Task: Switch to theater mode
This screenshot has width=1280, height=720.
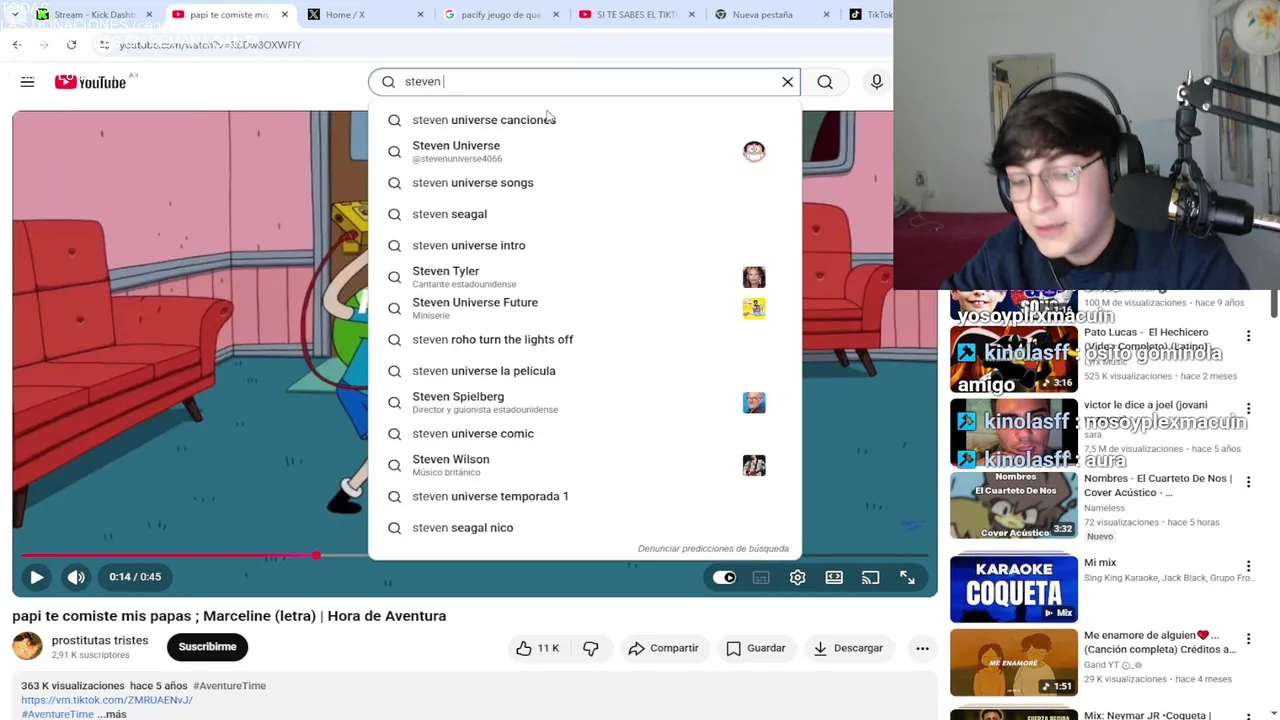Action: (x=834, y=577)
